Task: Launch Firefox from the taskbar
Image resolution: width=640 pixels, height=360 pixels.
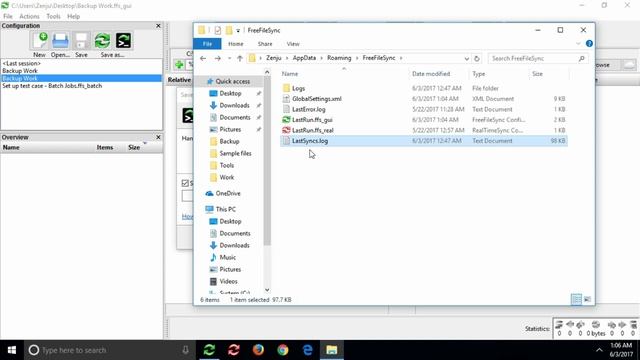Action: pos(258,350)
